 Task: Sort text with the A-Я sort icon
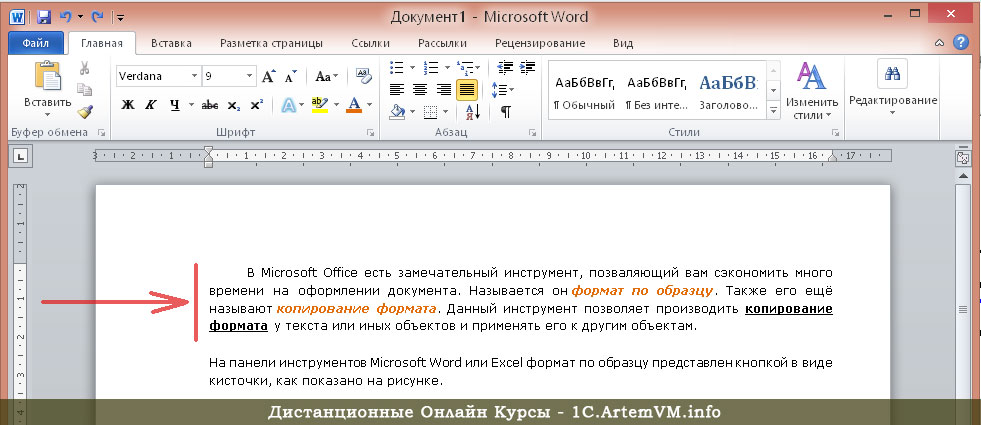(x=472, y=111)
